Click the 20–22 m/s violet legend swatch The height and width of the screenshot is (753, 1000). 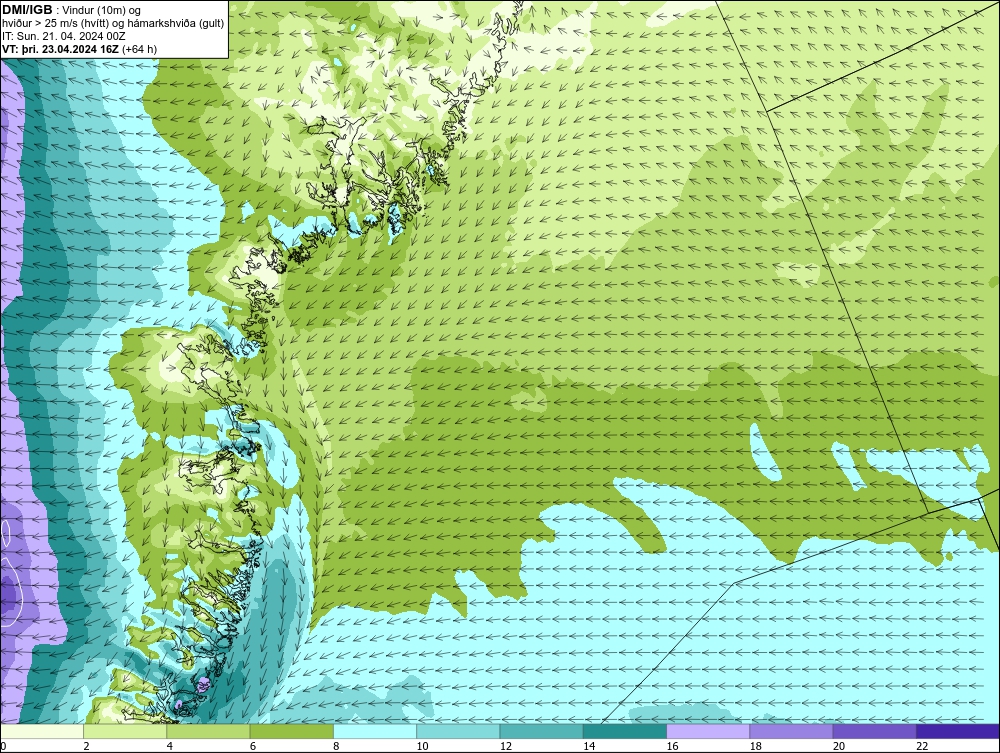coord(874,731)
